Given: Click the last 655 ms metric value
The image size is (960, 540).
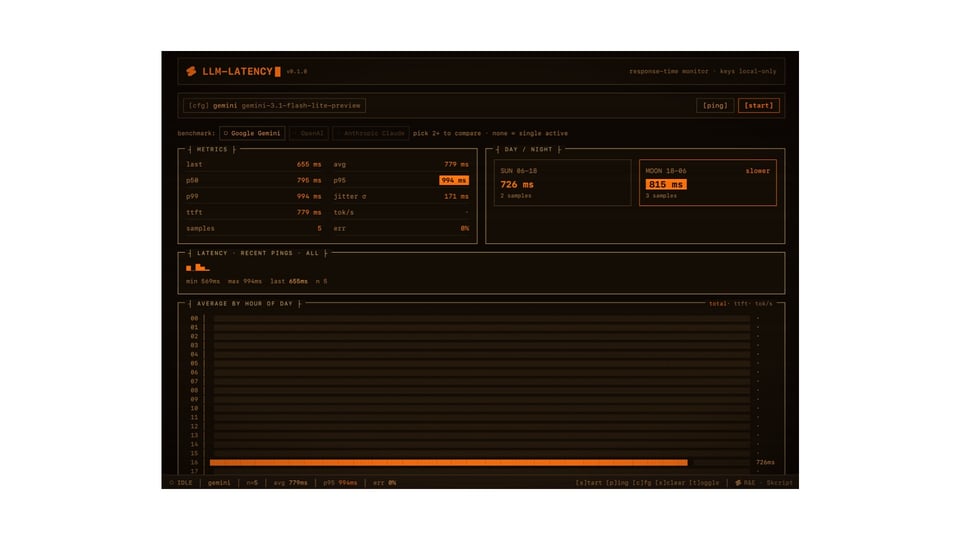Looking at the screenshot, I should [309, 164].
